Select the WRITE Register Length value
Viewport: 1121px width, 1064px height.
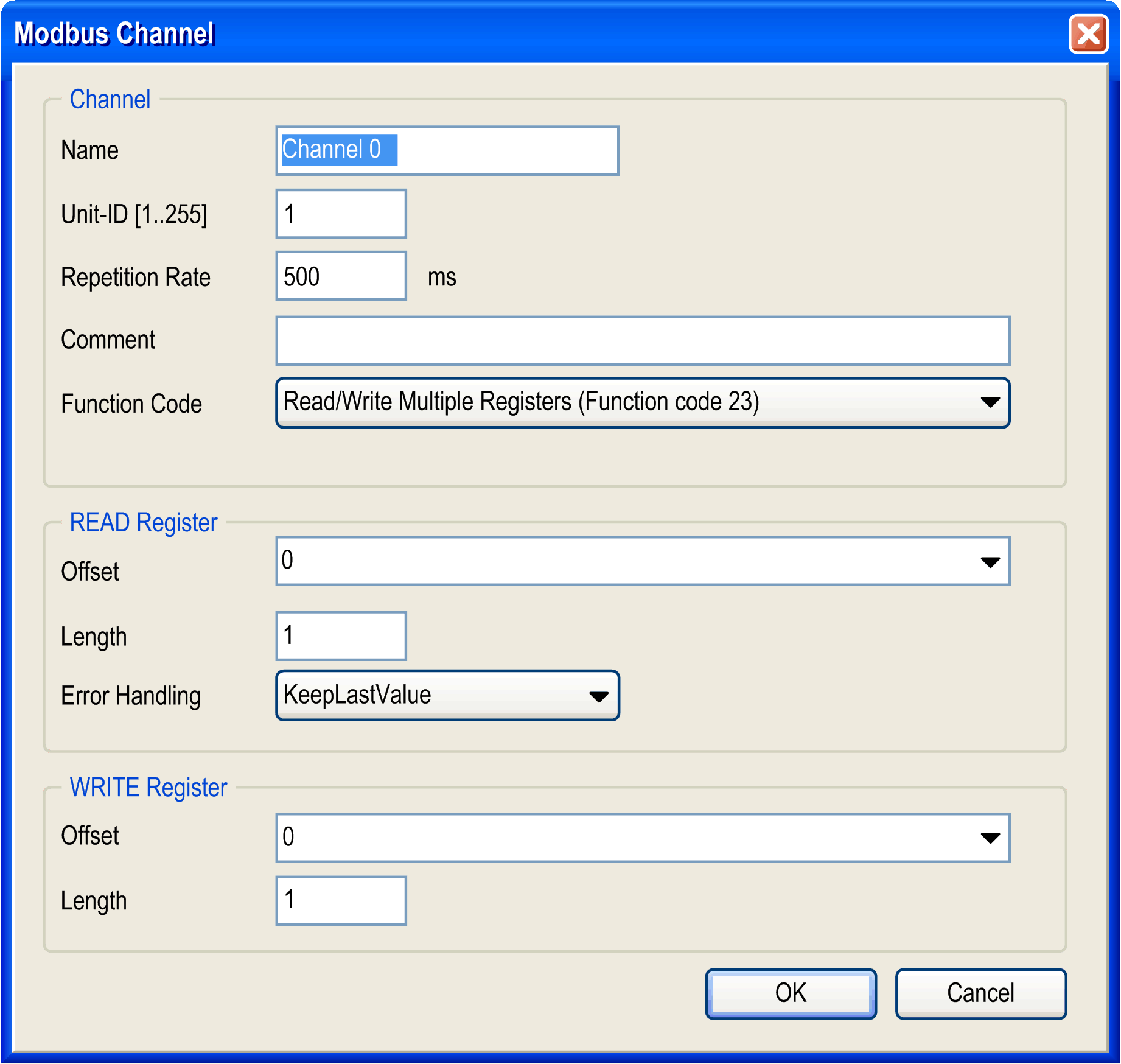pos(341,901)
